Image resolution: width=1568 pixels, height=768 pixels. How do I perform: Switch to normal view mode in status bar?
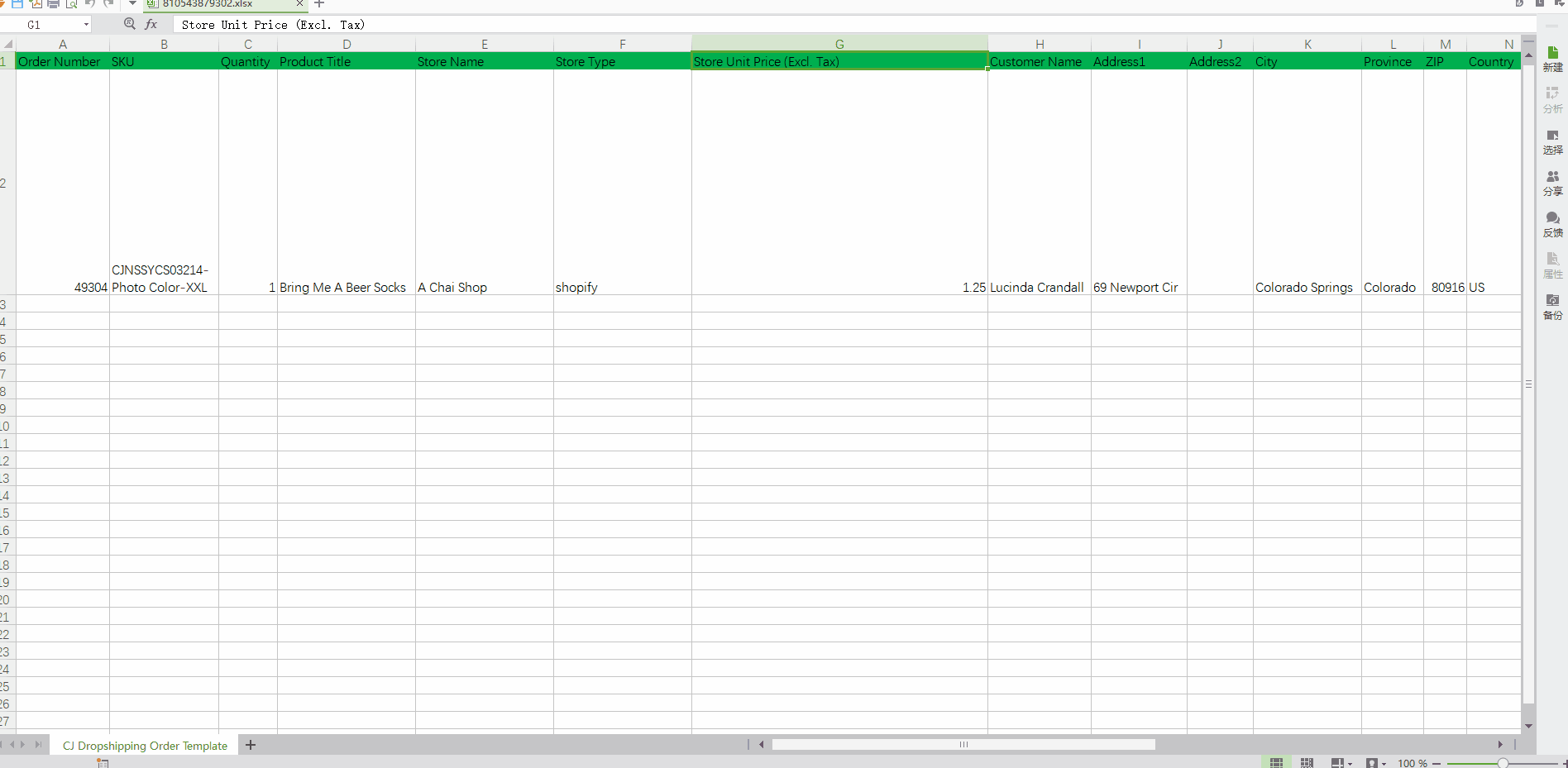[x=1276, y=762]
